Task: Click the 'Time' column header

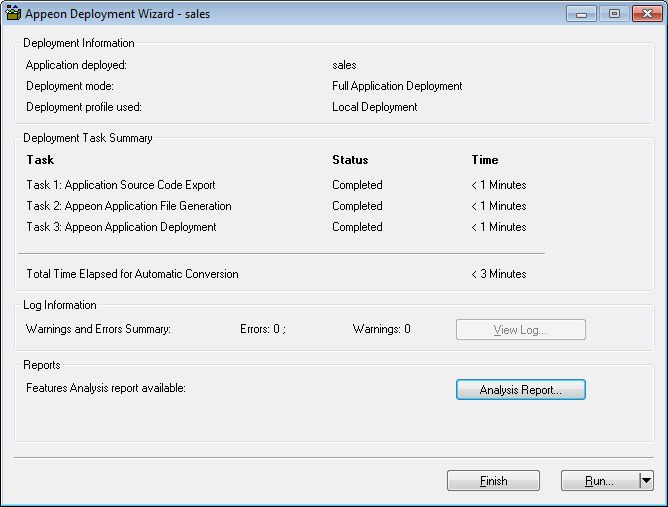Action: [x=485, y=160]
